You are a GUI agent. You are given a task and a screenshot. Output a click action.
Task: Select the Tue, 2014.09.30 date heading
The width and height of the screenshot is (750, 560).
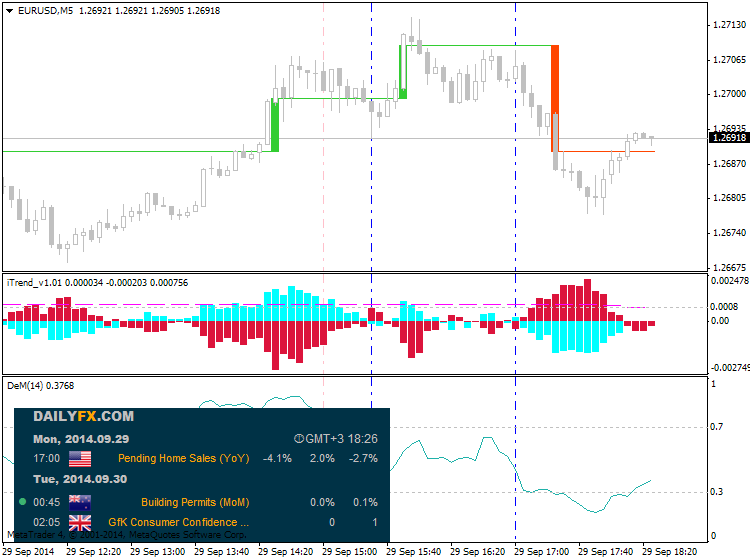click(x=80, y=479)
